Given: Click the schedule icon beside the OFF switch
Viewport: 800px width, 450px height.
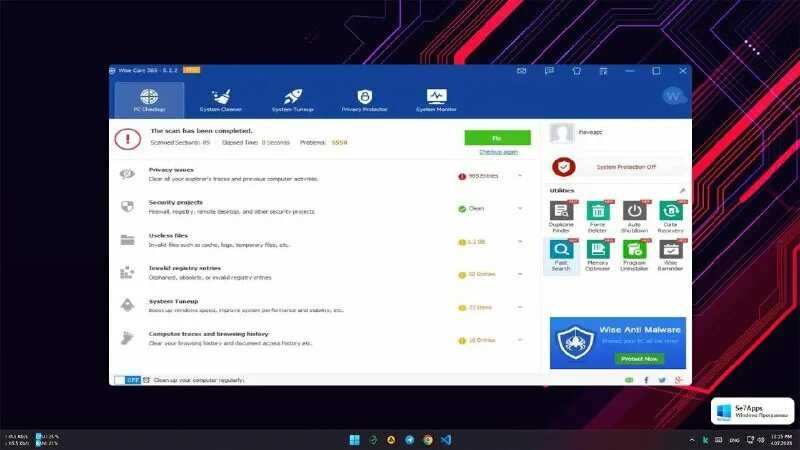Looking at the screenshot, I should pyautogui.click(x=146, y=380).
